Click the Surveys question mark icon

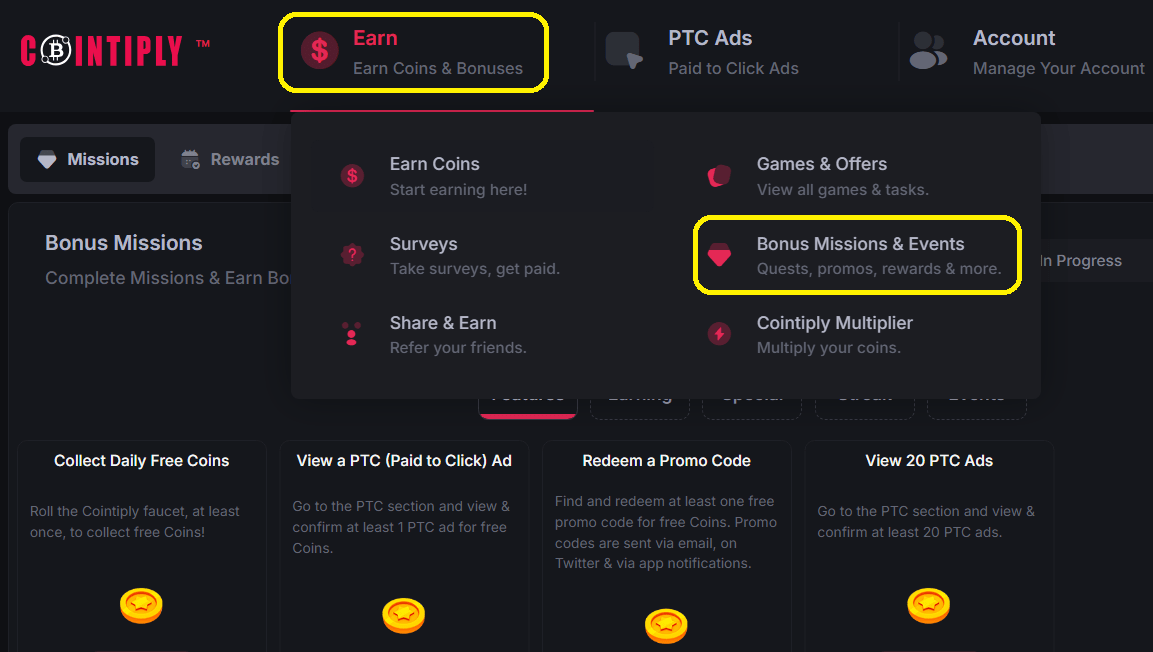tap(352, 255)
